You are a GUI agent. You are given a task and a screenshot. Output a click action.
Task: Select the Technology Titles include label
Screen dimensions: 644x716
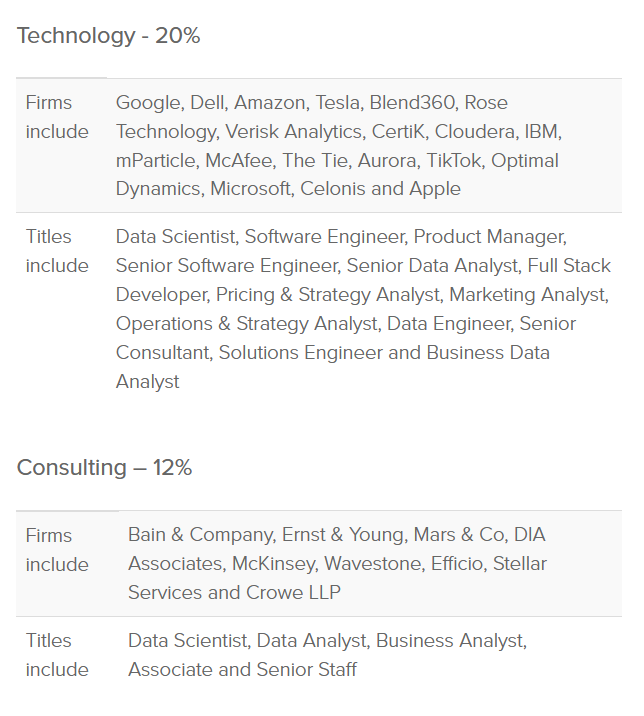(x=57, y=251)
